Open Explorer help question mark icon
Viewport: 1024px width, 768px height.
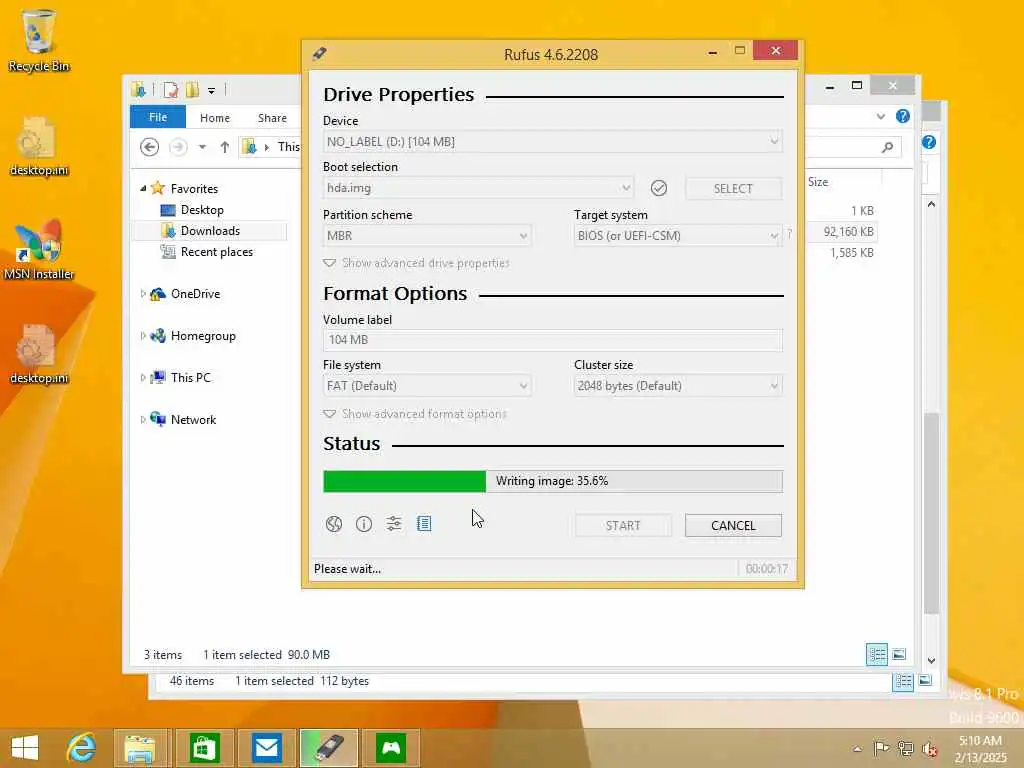click(x=903, y=116)
